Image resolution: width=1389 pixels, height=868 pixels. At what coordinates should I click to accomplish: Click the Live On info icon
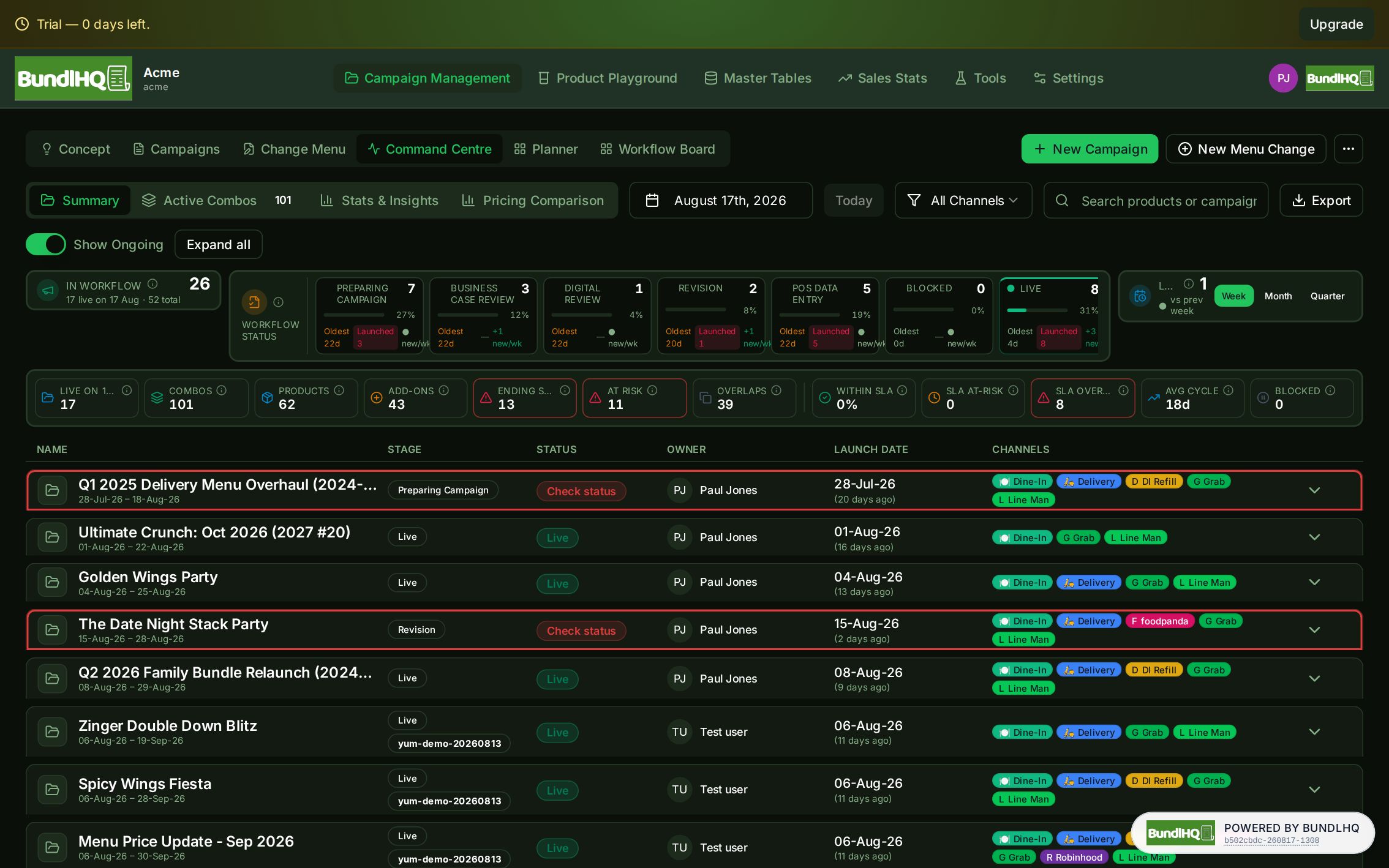[x=127, y=390]
